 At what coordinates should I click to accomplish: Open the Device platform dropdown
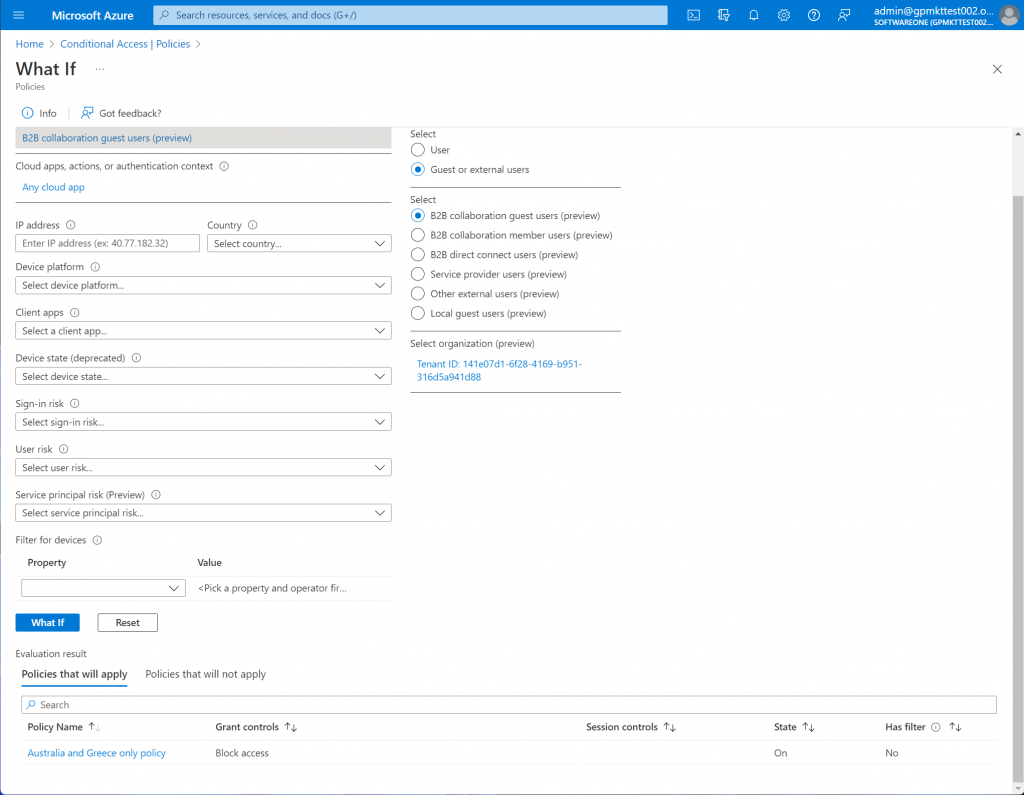click(x=203, y=286)
